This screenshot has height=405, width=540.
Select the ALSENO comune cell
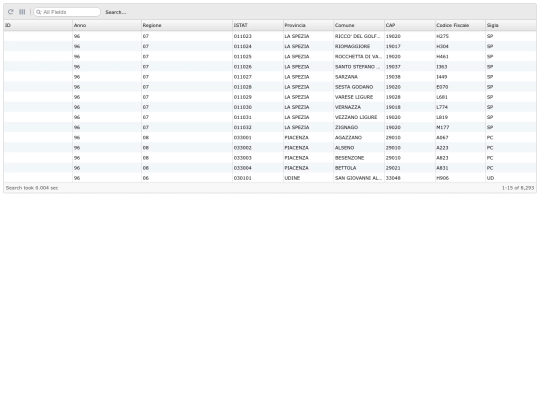(359, 148)
